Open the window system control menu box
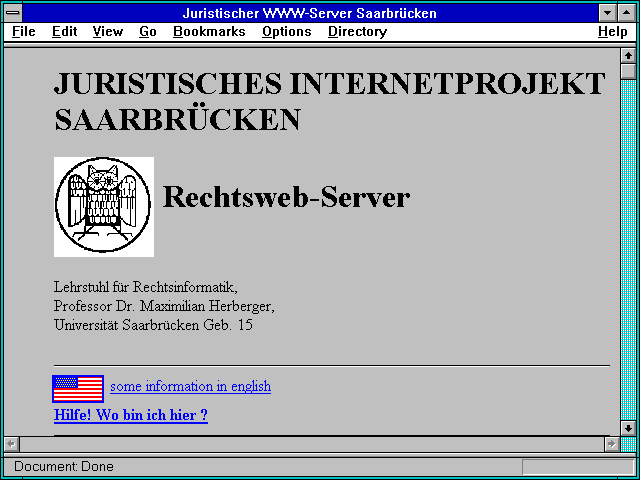Viewport: 640px width, 480px height. (x=13, y=13)
